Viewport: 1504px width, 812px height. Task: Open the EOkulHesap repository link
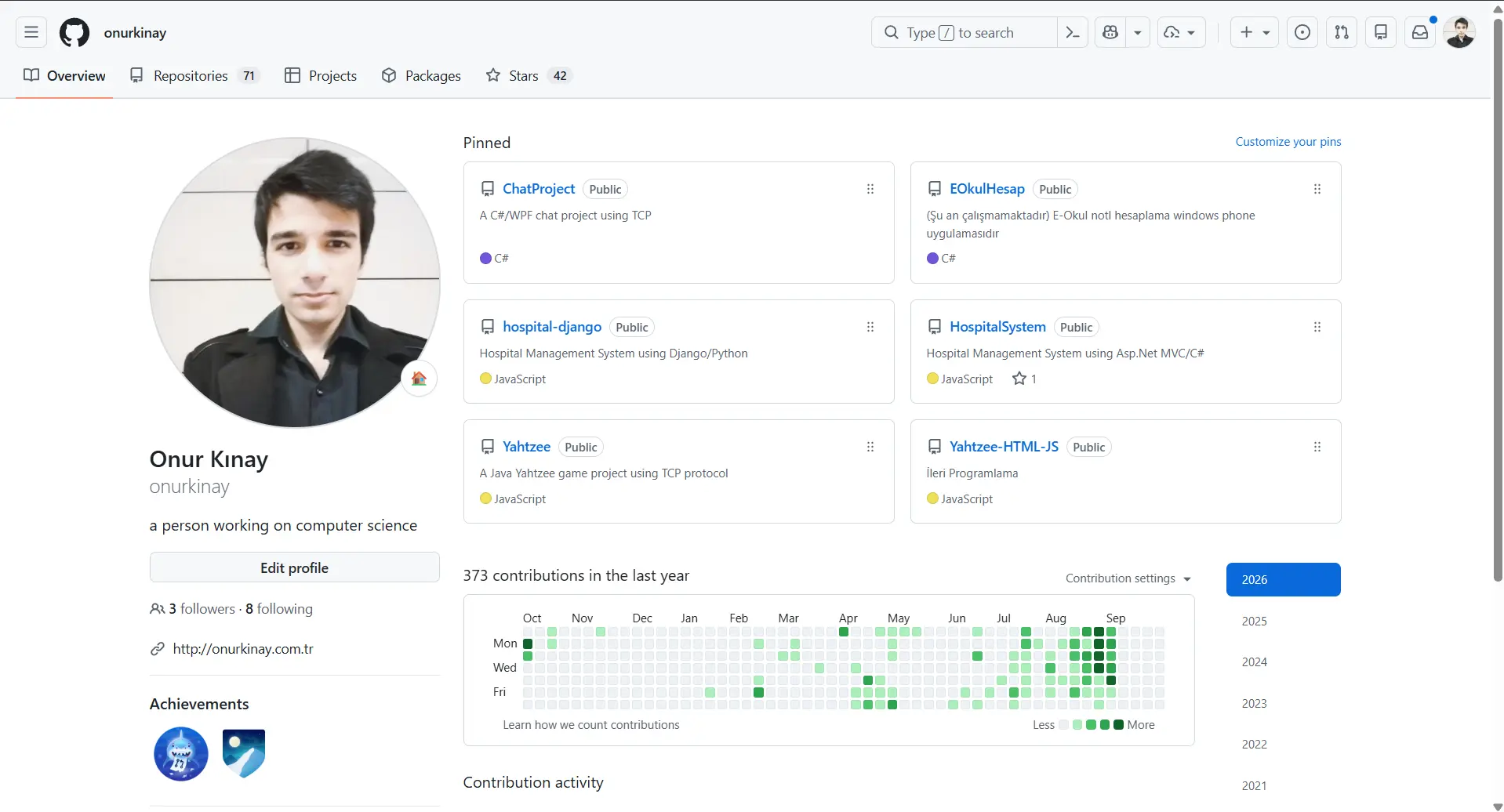point(986,189)
